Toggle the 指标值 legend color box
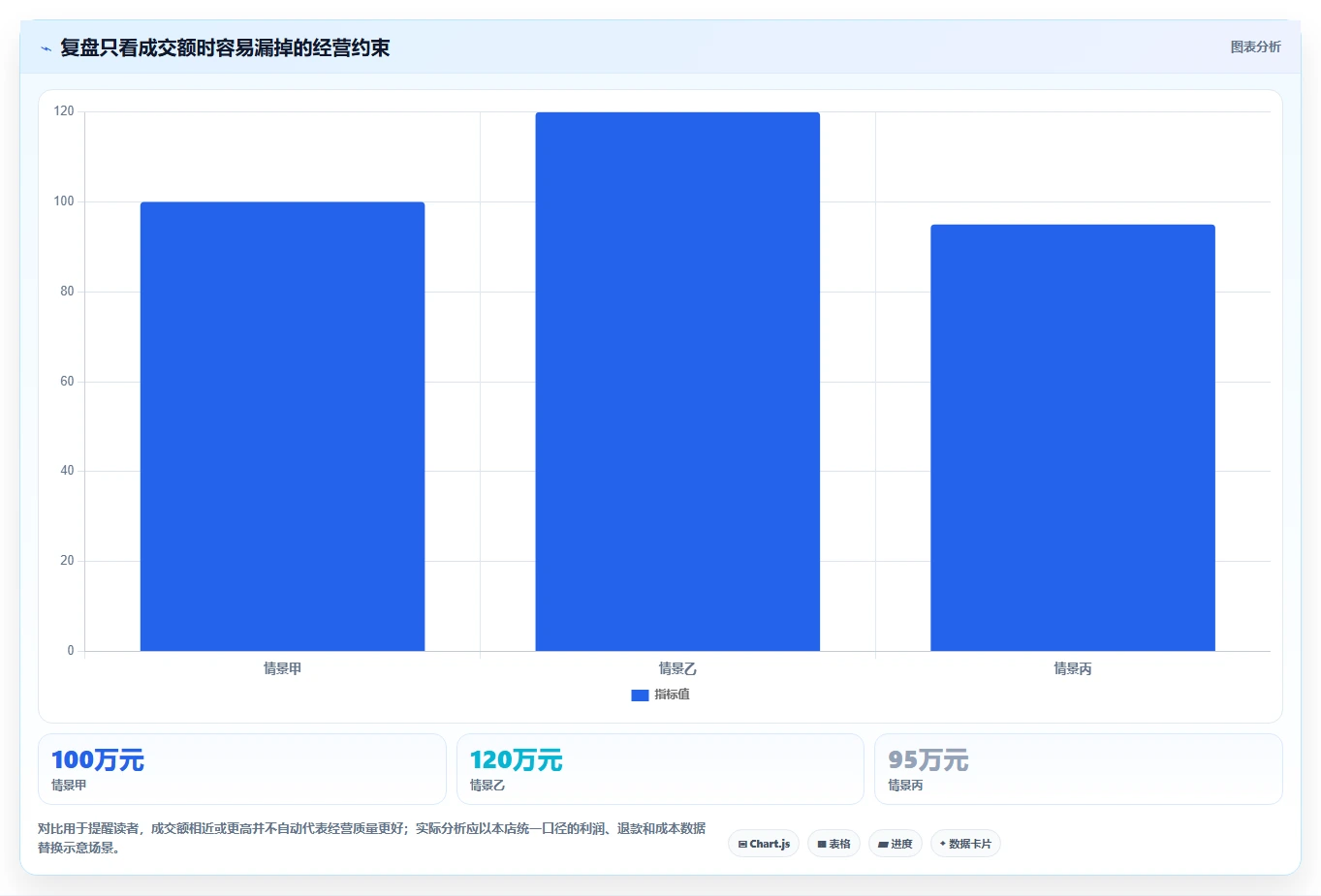 pos(640,695)
